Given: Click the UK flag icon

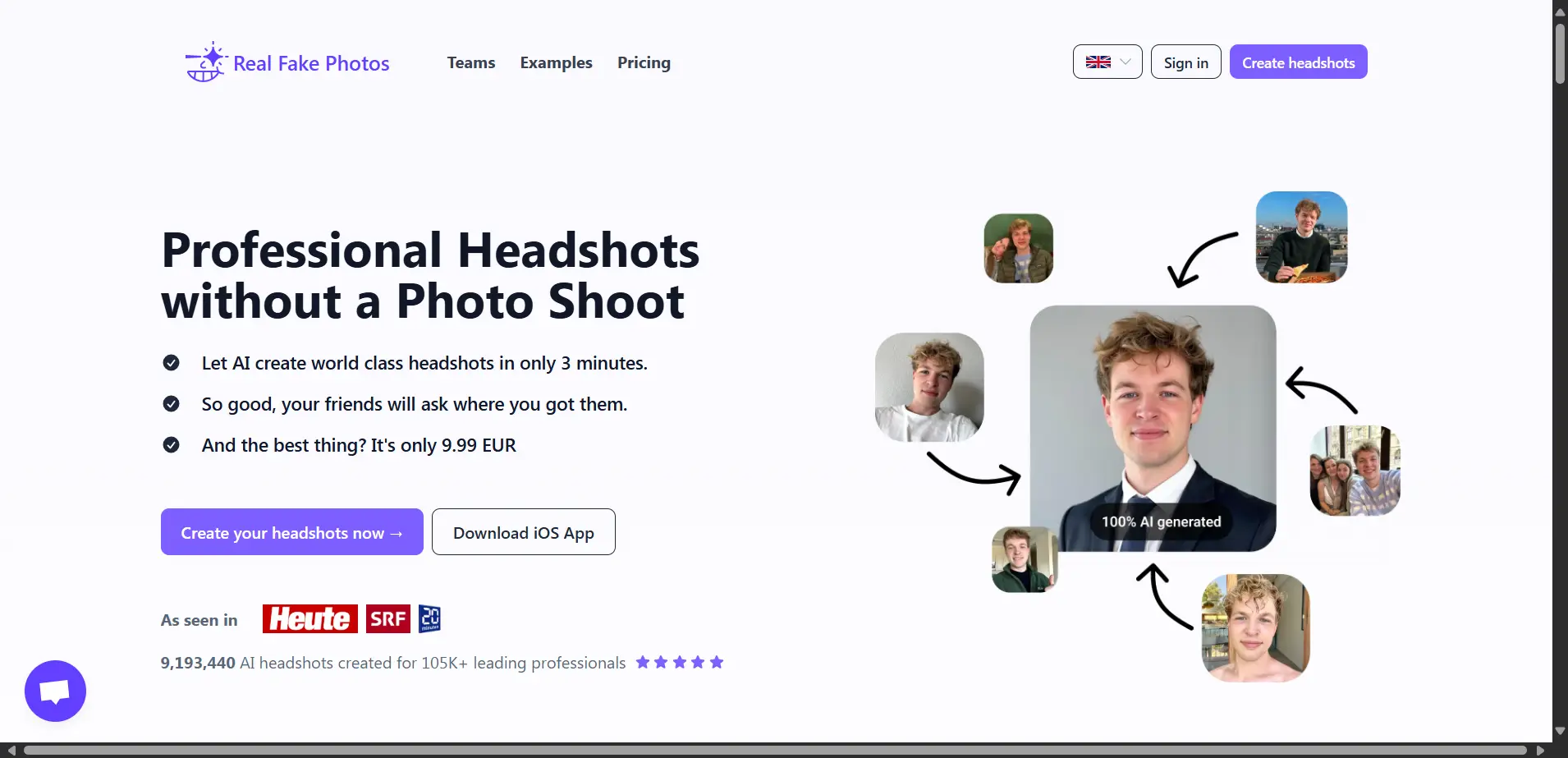Looking at the screenshot, I should click(1098, 62).
